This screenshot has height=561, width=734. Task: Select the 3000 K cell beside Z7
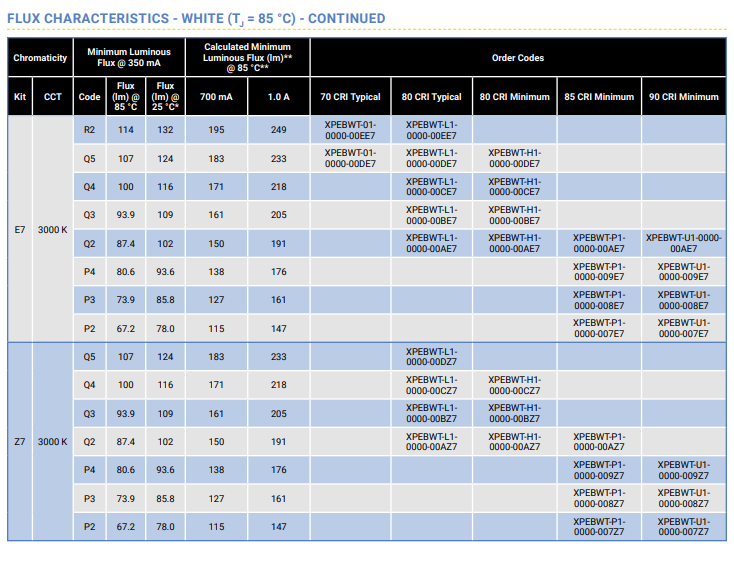point(52,442)
